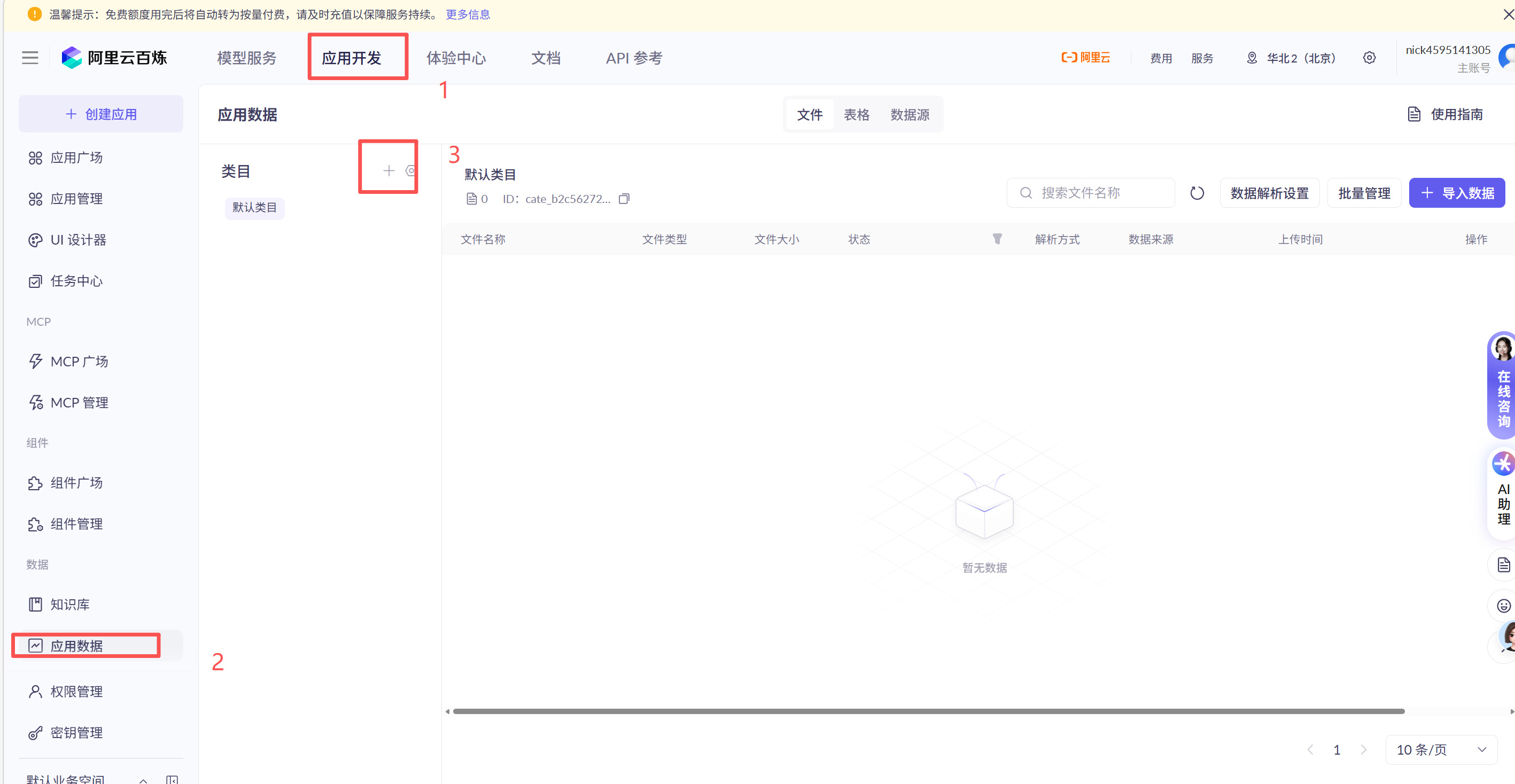Copy the category ID
Viewport: 1515px width, 784px height.
pyautogui.click(x=624, y=199)
